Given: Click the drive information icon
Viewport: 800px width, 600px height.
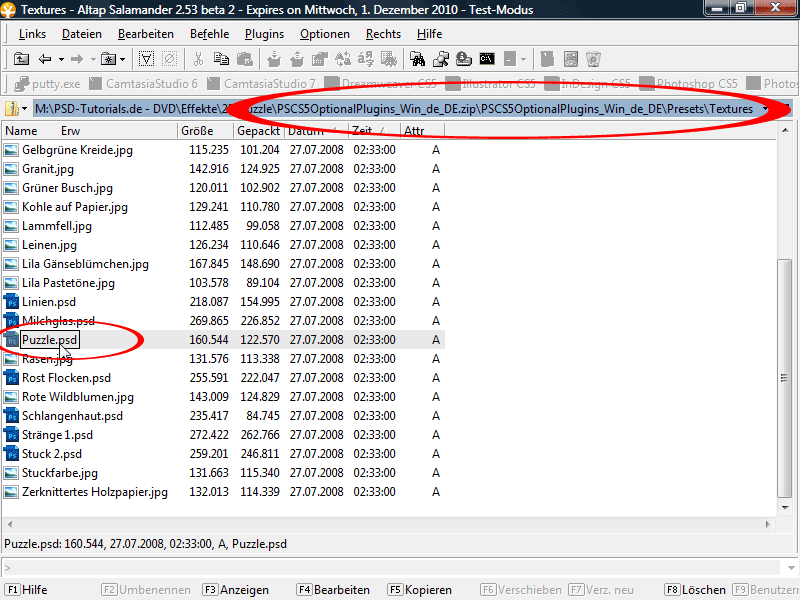Looking at the screenshot, I should (x=464, y=59).
